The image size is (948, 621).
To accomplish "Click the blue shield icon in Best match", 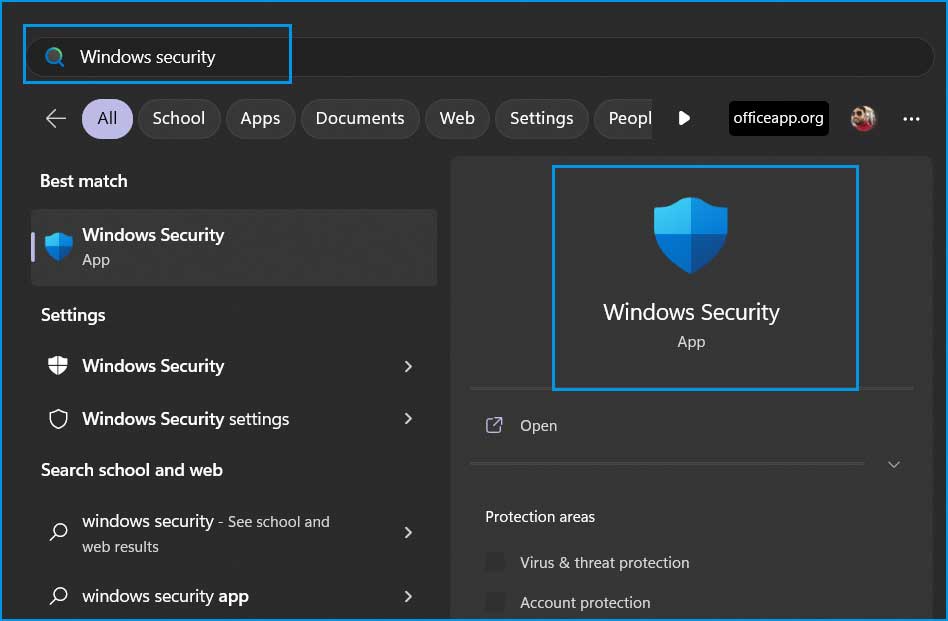I will click(x=59, y=247).
